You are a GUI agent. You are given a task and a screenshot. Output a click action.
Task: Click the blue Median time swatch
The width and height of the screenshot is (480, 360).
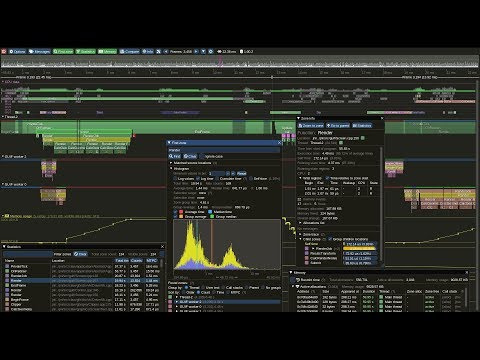pyautogui.click(x=210, y=212)
